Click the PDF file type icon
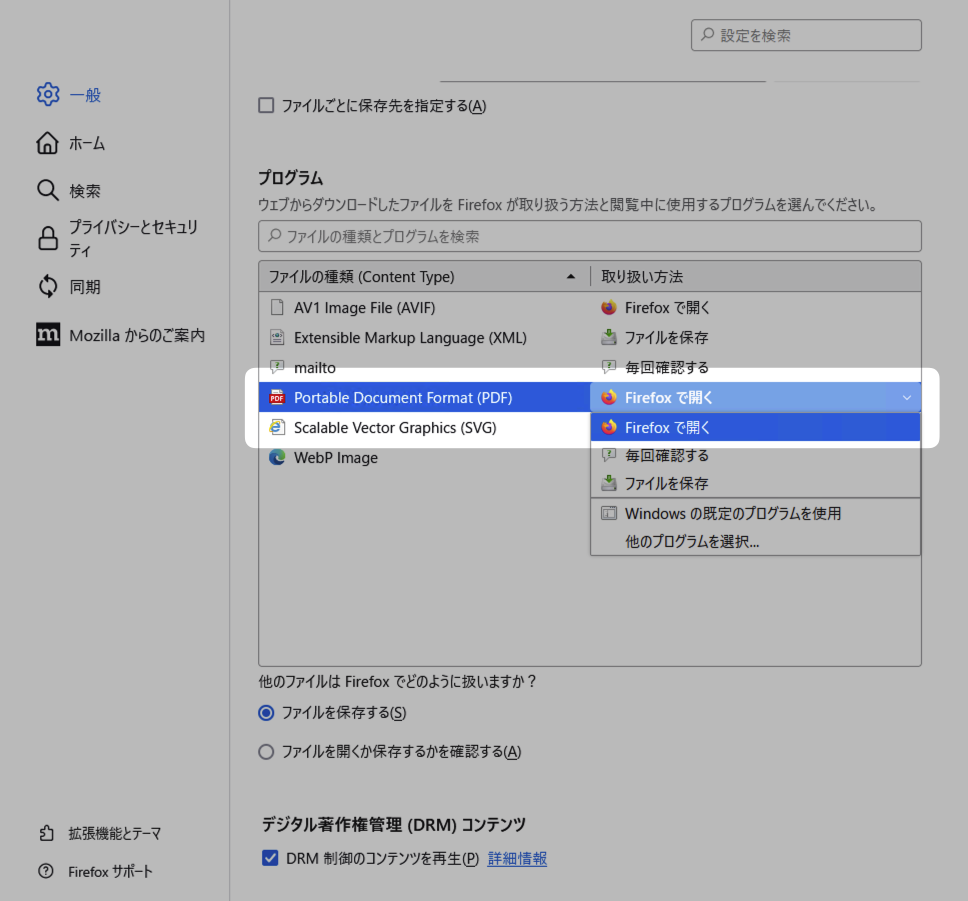Viewport: 968px width, 901px height. click(277, 398)
